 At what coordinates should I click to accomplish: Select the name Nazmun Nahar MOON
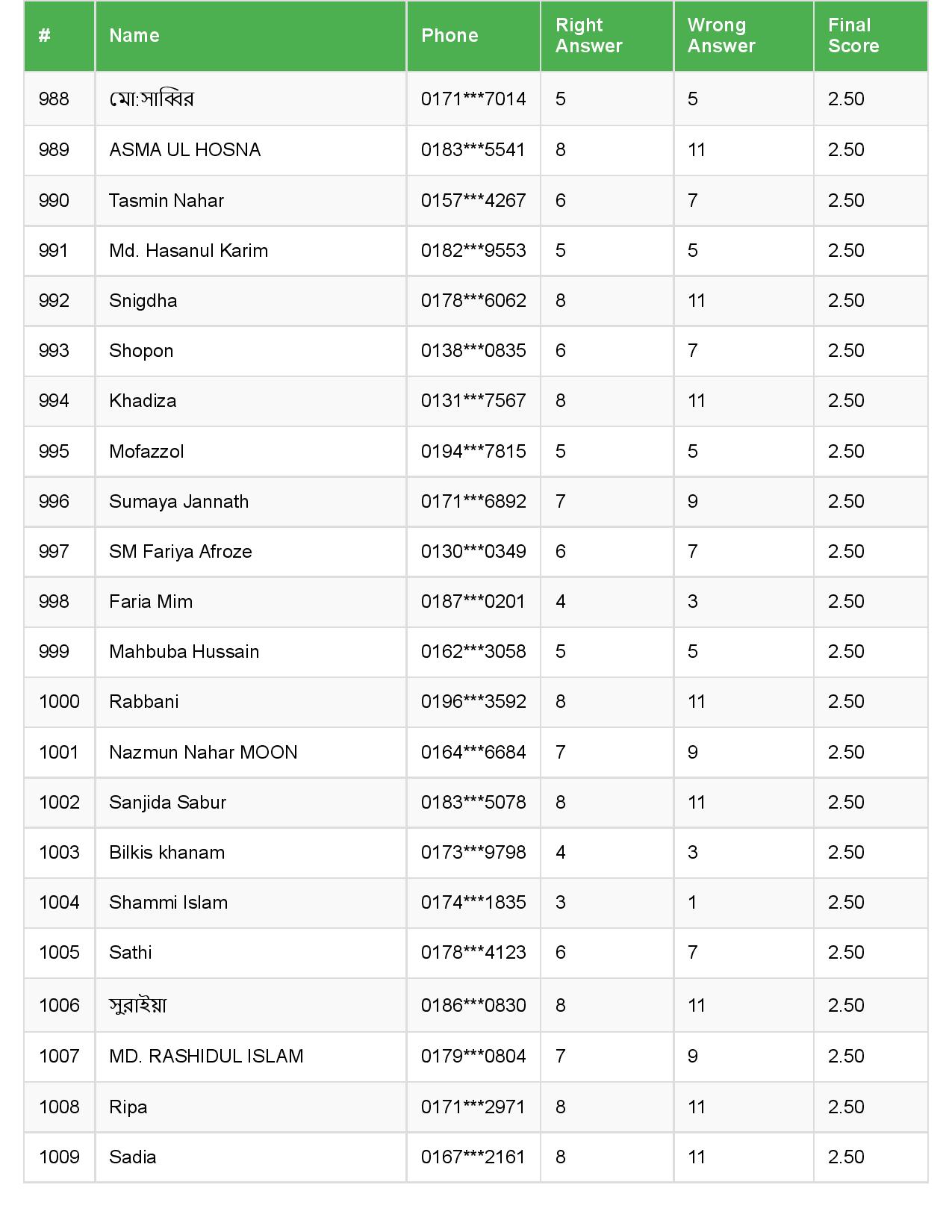203,753
